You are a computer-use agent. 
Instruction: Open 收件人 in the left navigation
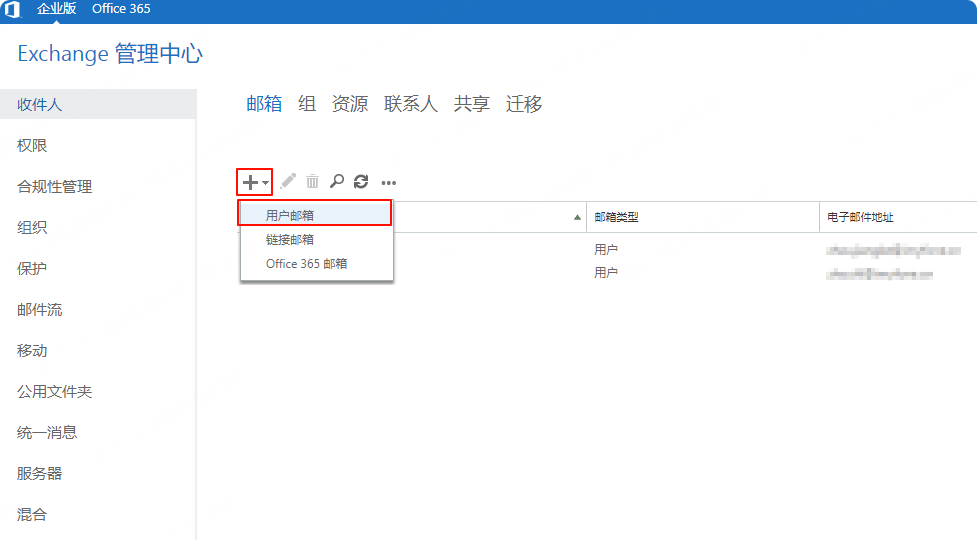[x=98, y=104]
